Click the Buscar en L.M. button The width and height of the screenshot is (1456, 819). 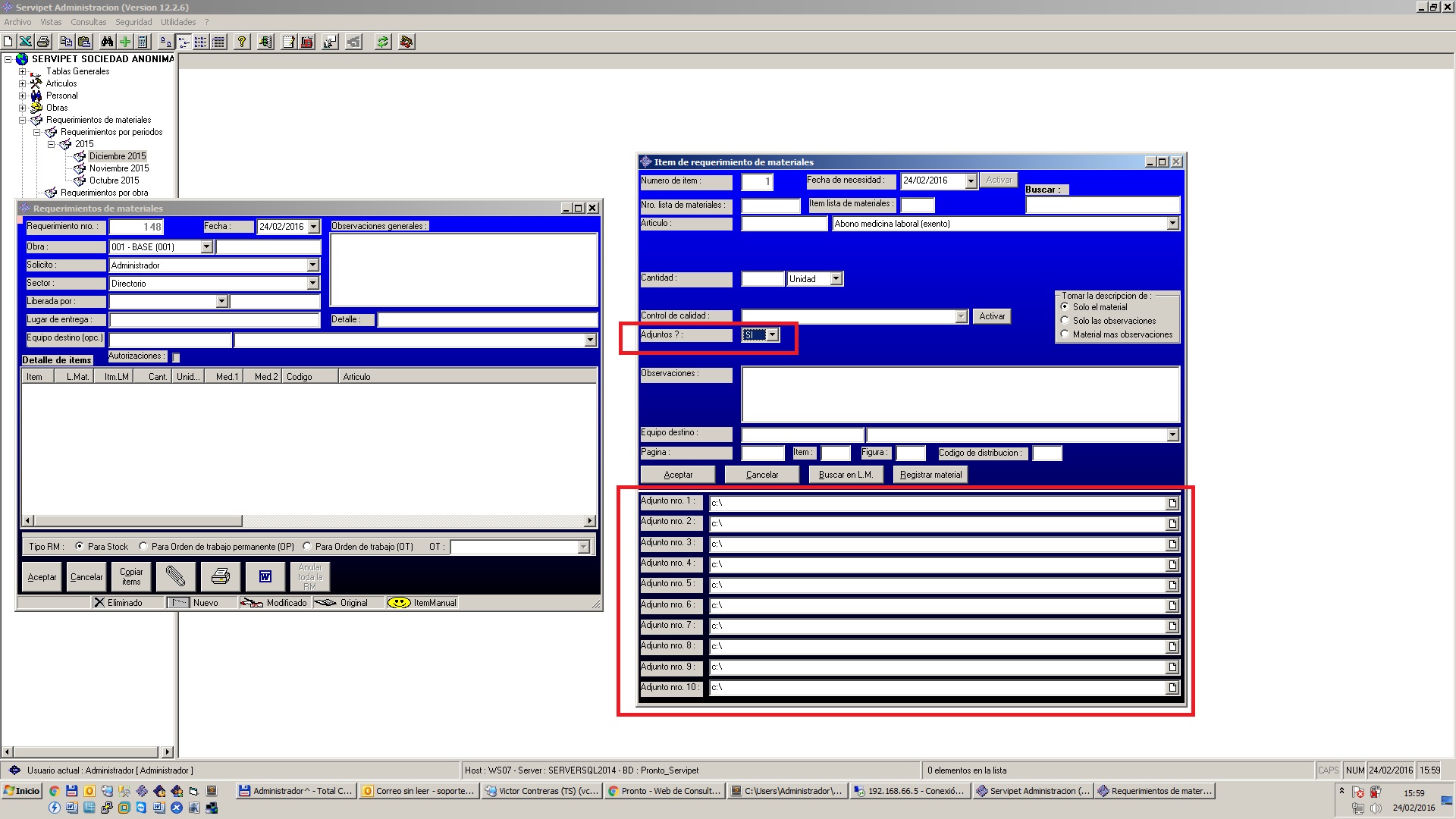[x=846, y=475]
